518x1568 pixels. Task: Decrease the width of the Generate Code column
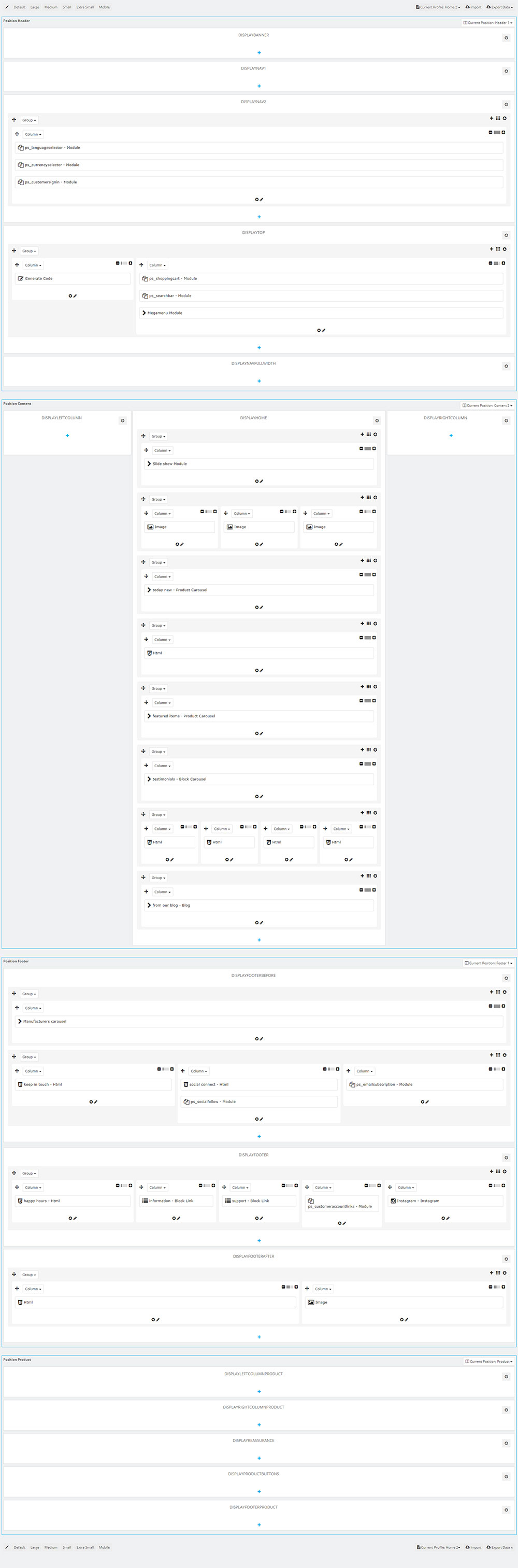pyautogui.click(x=118, y=263)
